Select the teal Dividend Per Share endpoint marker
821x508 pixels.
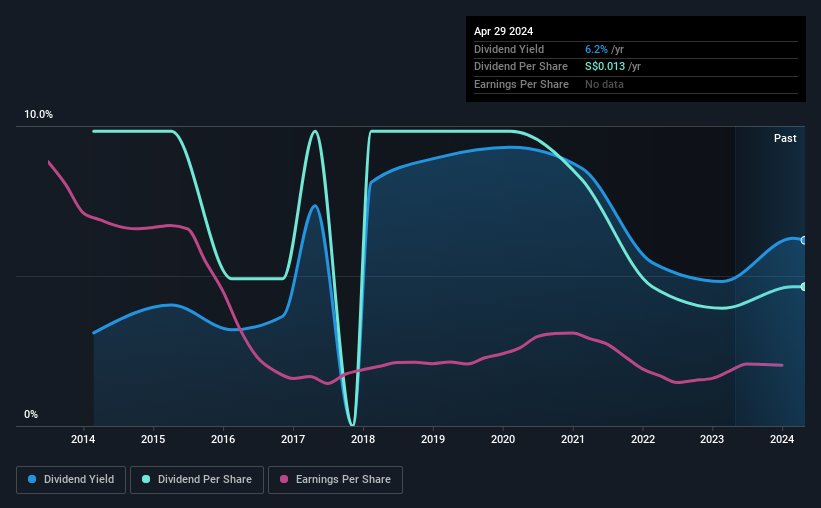(804, 286)
